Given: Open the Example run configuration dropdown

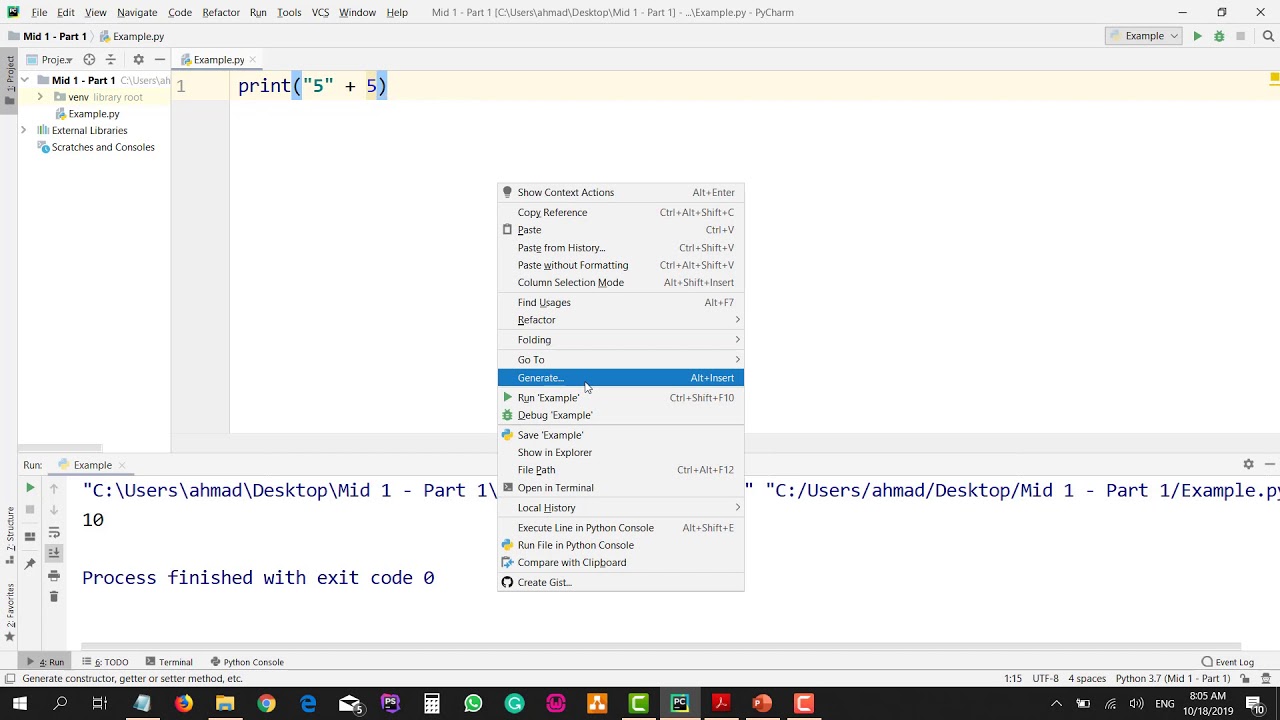Looking at the screenshot, I should 1144,36.
